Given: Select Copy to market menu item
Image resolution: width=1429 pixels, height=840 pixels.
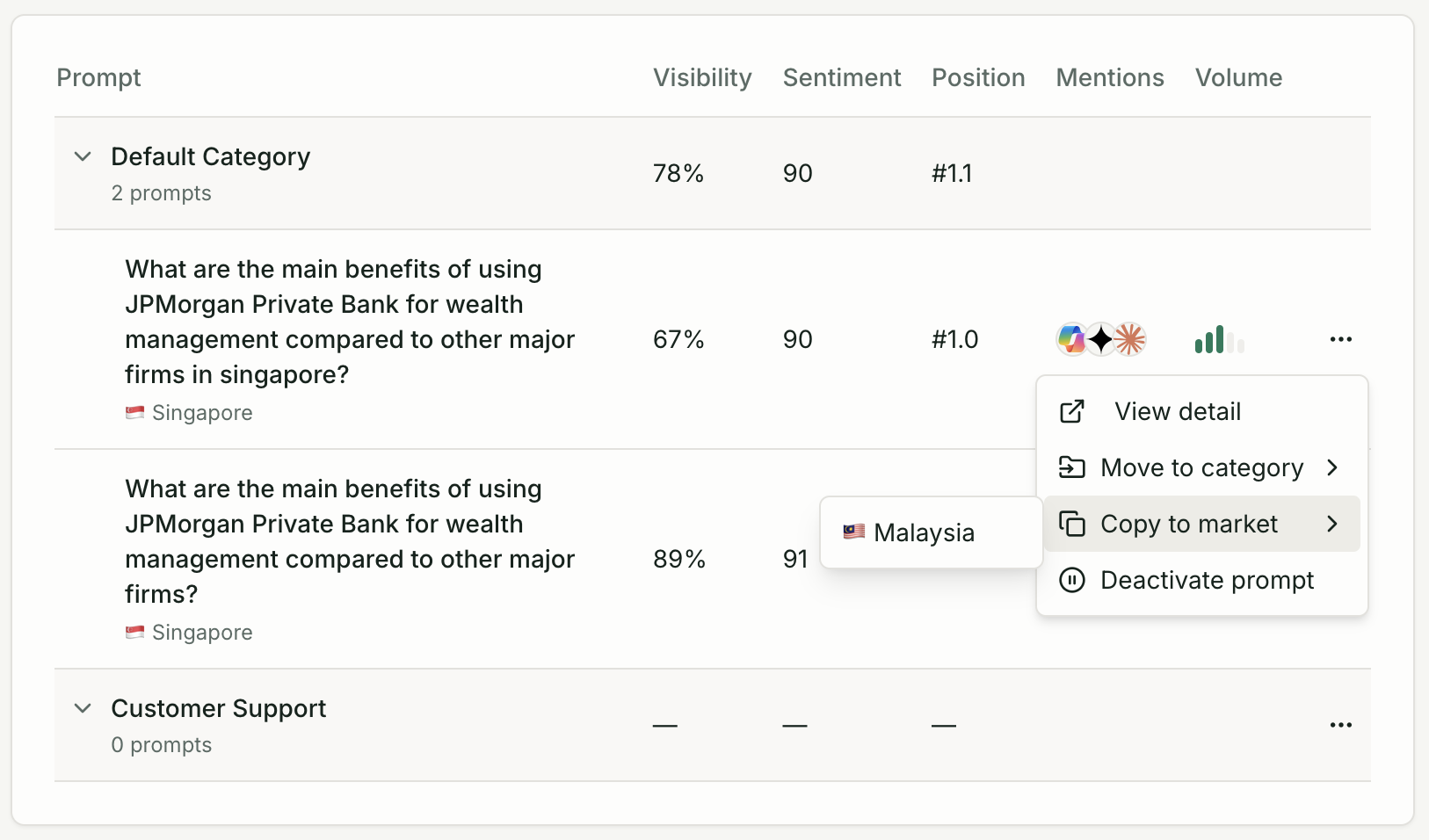Looking at the screenshot, I should coord(1202,524).
